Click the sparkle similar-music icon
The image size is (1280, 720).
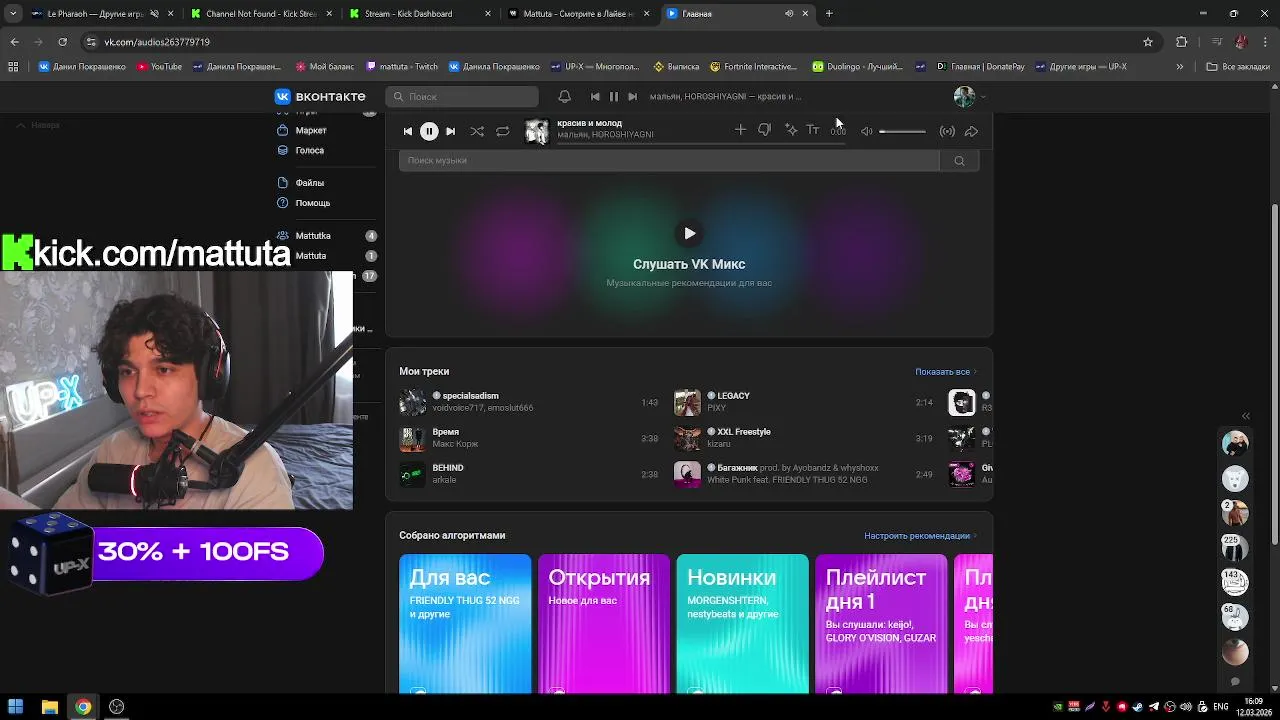coord(790,130)
